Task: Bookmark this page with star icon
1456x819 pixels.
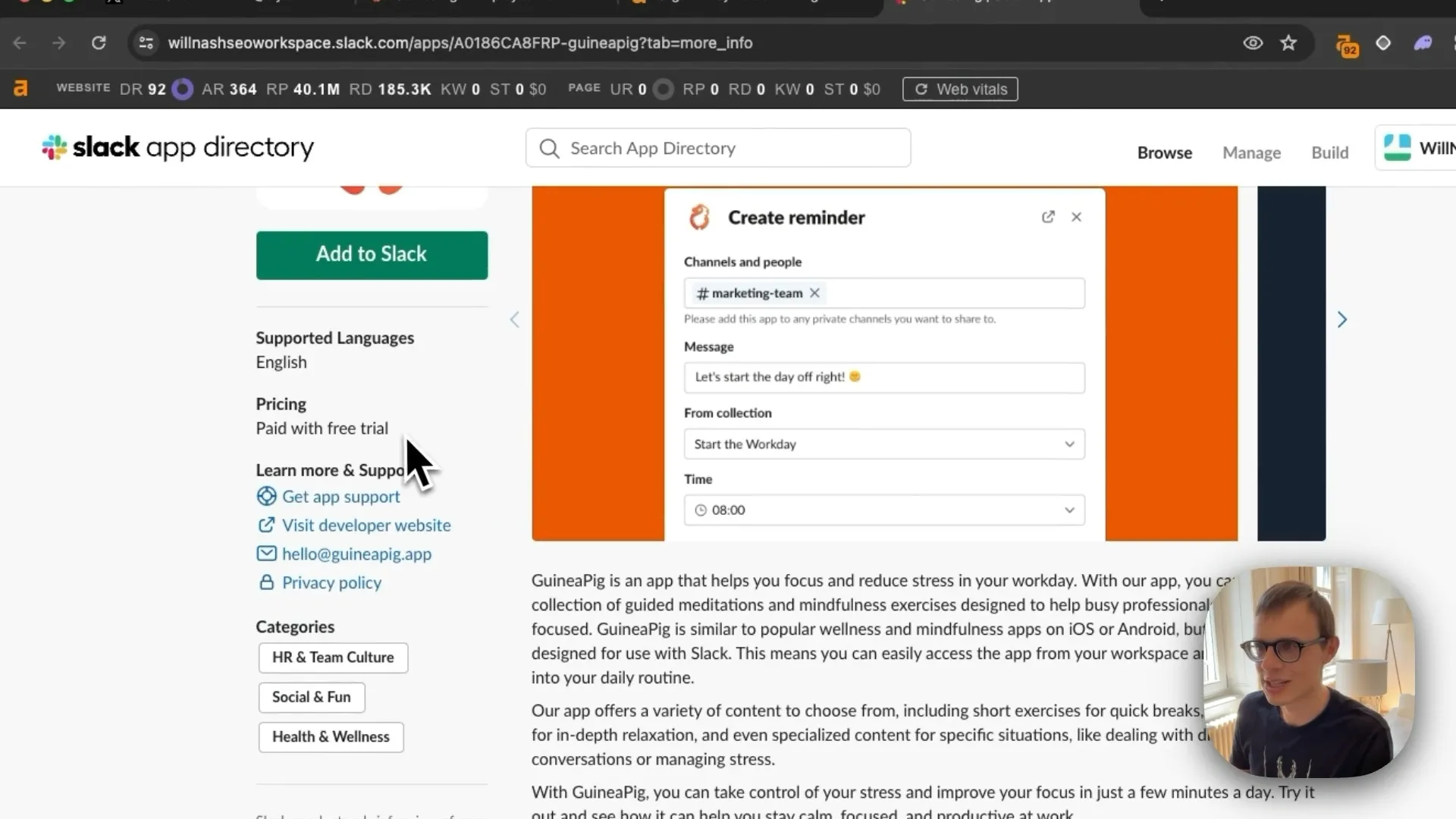Action: point(1288,43)
